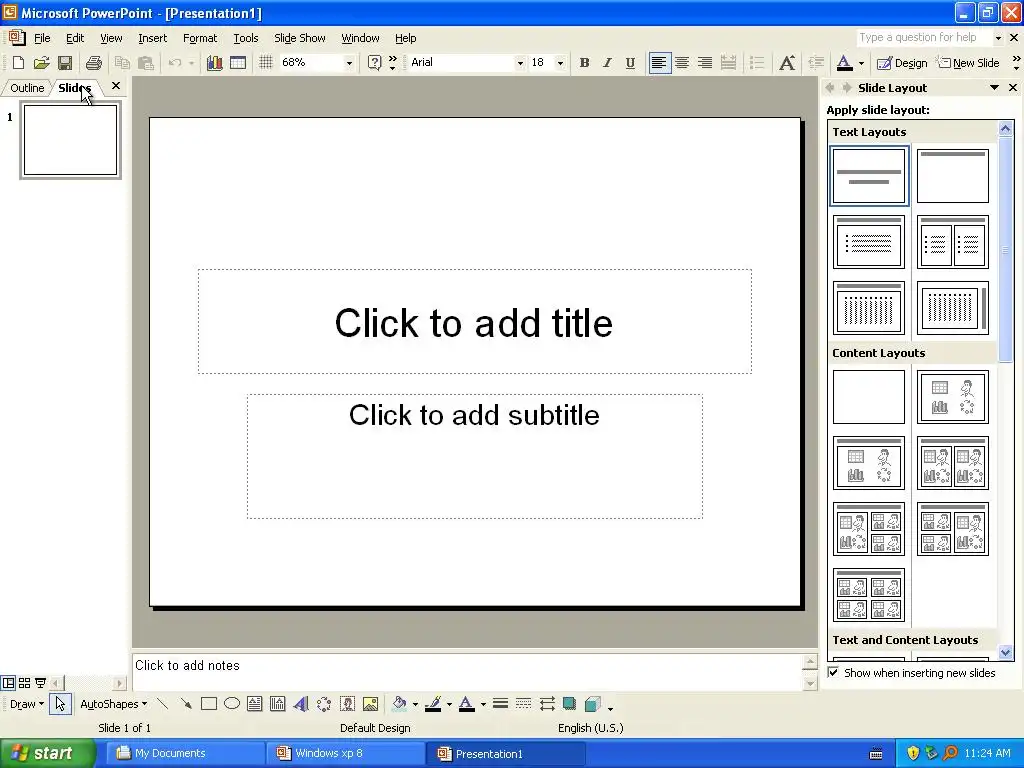Screen dimensions: 1024x768
Task: Select the Oval drawing tool
Action: pos(232,704)
